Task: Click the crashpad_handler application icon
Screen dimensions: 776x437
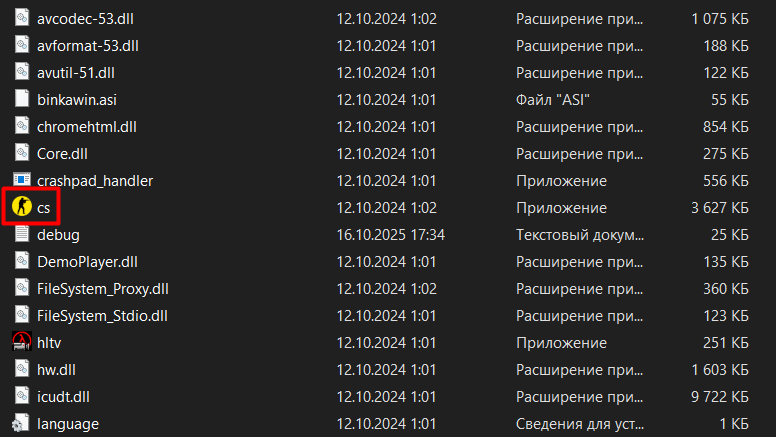Action: pos(21,180)
